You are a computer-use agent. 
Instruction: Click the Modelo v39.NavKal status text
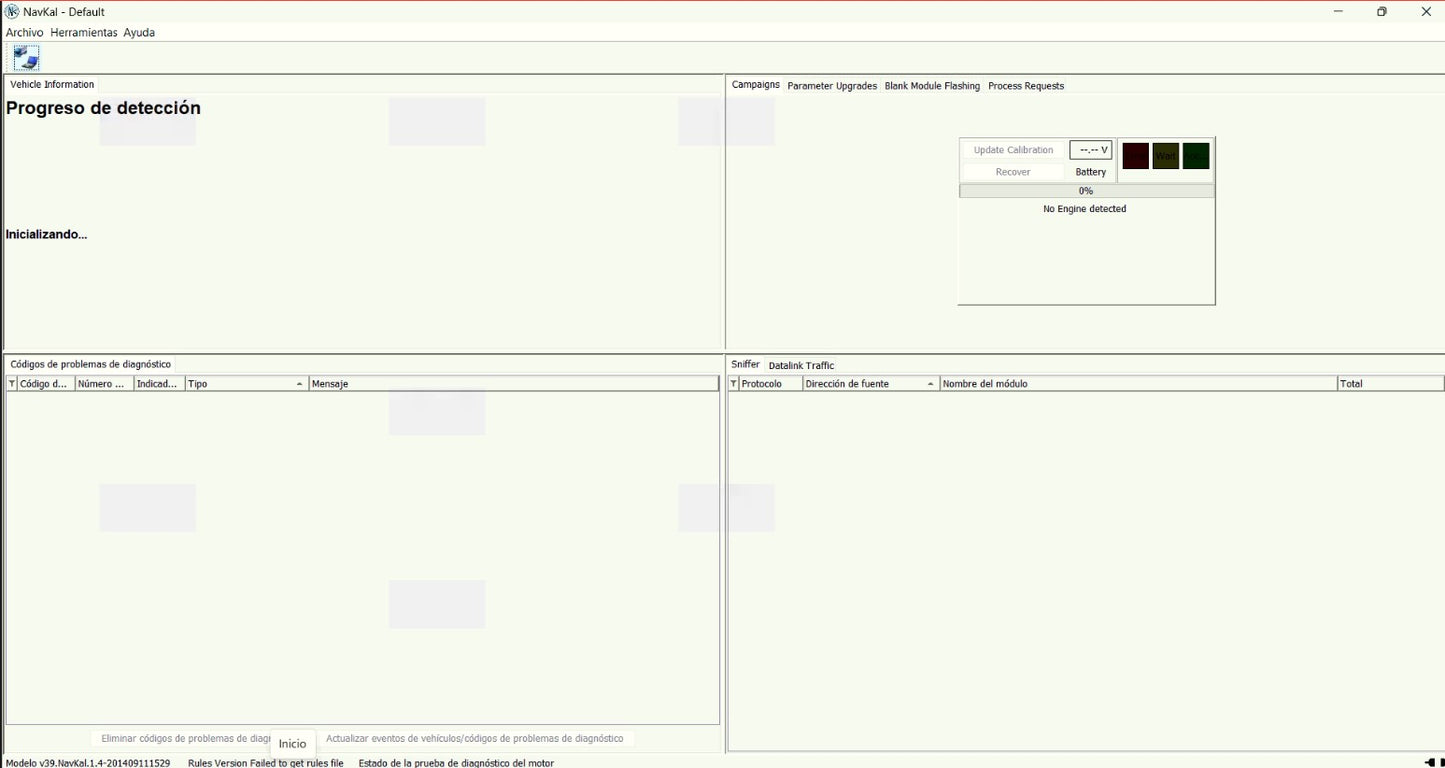tap(88, 763)
